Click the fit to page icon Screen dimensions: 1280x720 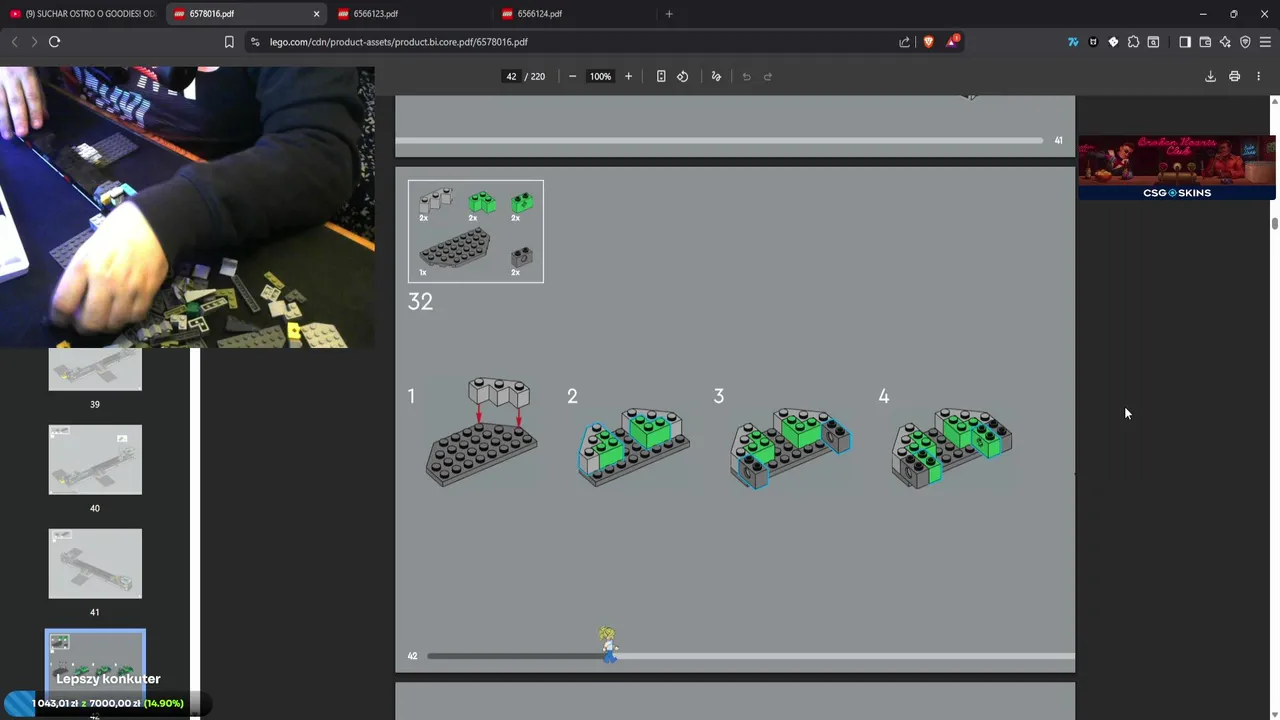661,76
